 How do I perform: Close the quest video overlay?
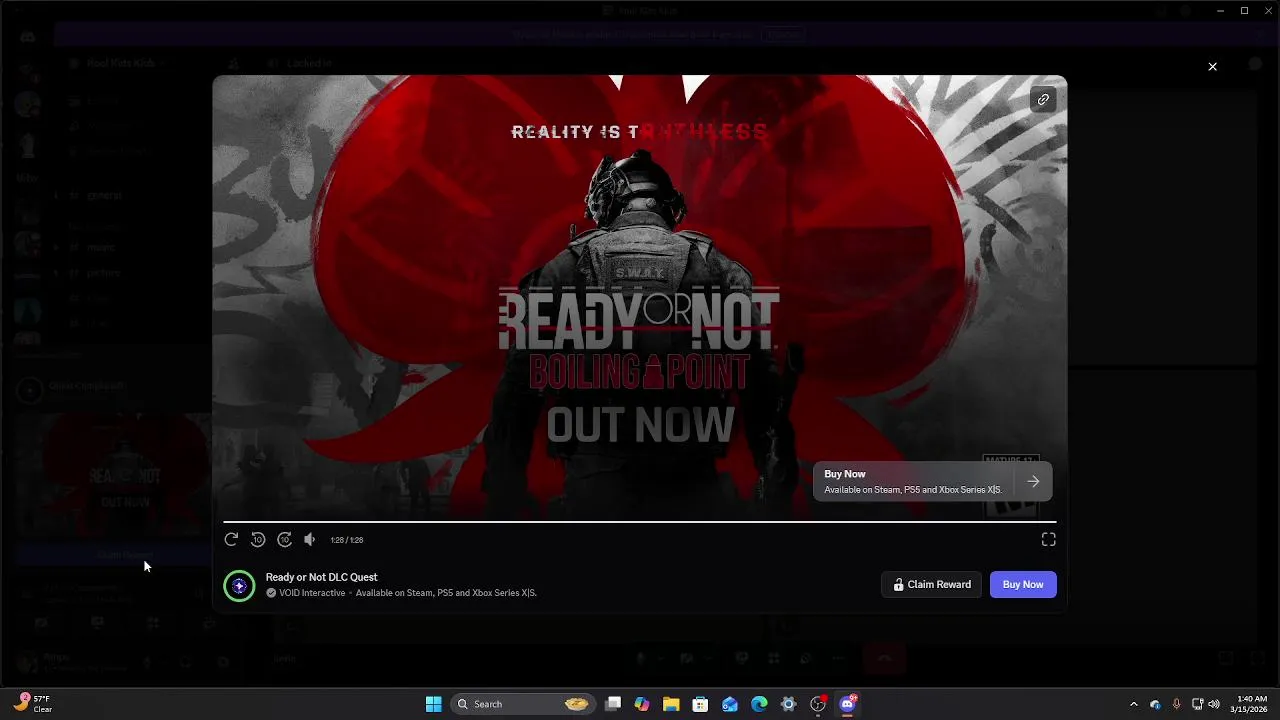coord(1212,67)
